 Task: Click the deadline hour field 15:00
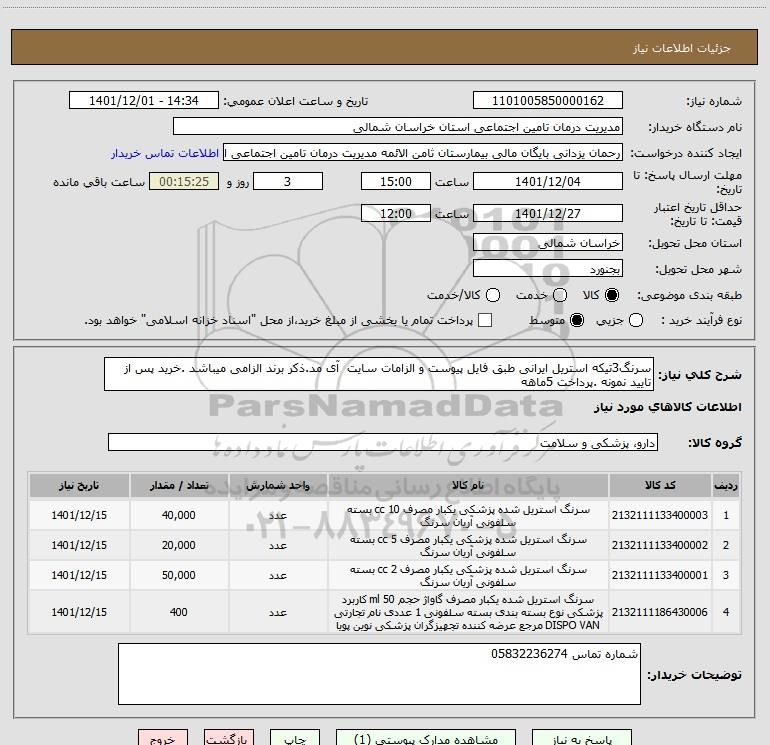point(396,181)
